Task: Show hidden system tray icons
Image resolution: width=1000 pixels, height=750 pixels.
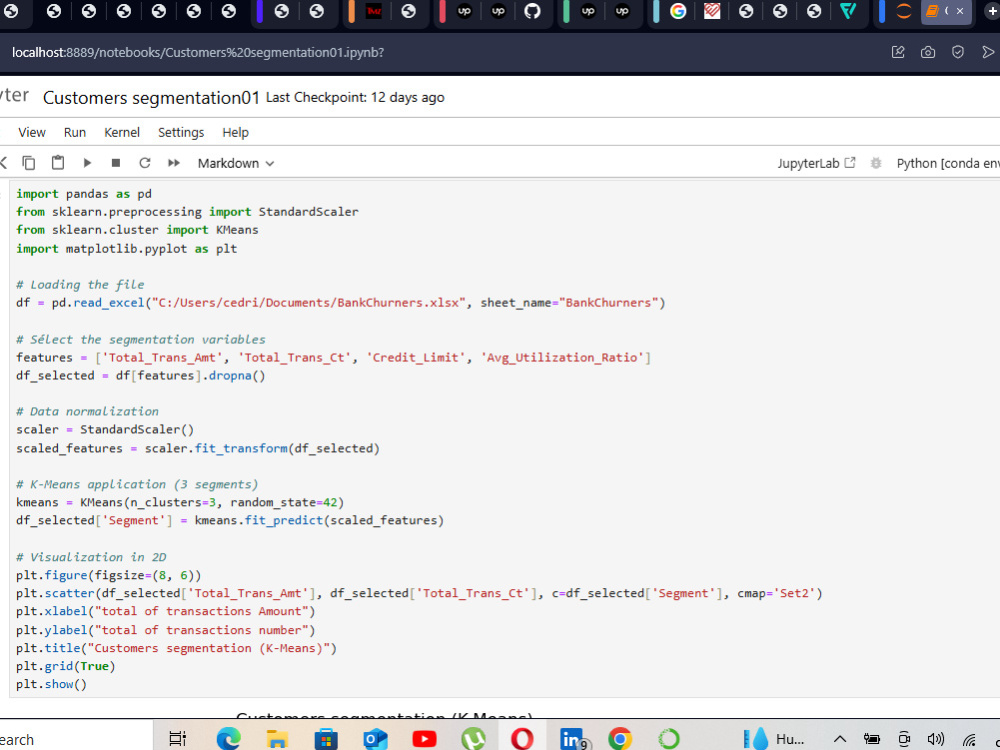Action: click(840, 739)
